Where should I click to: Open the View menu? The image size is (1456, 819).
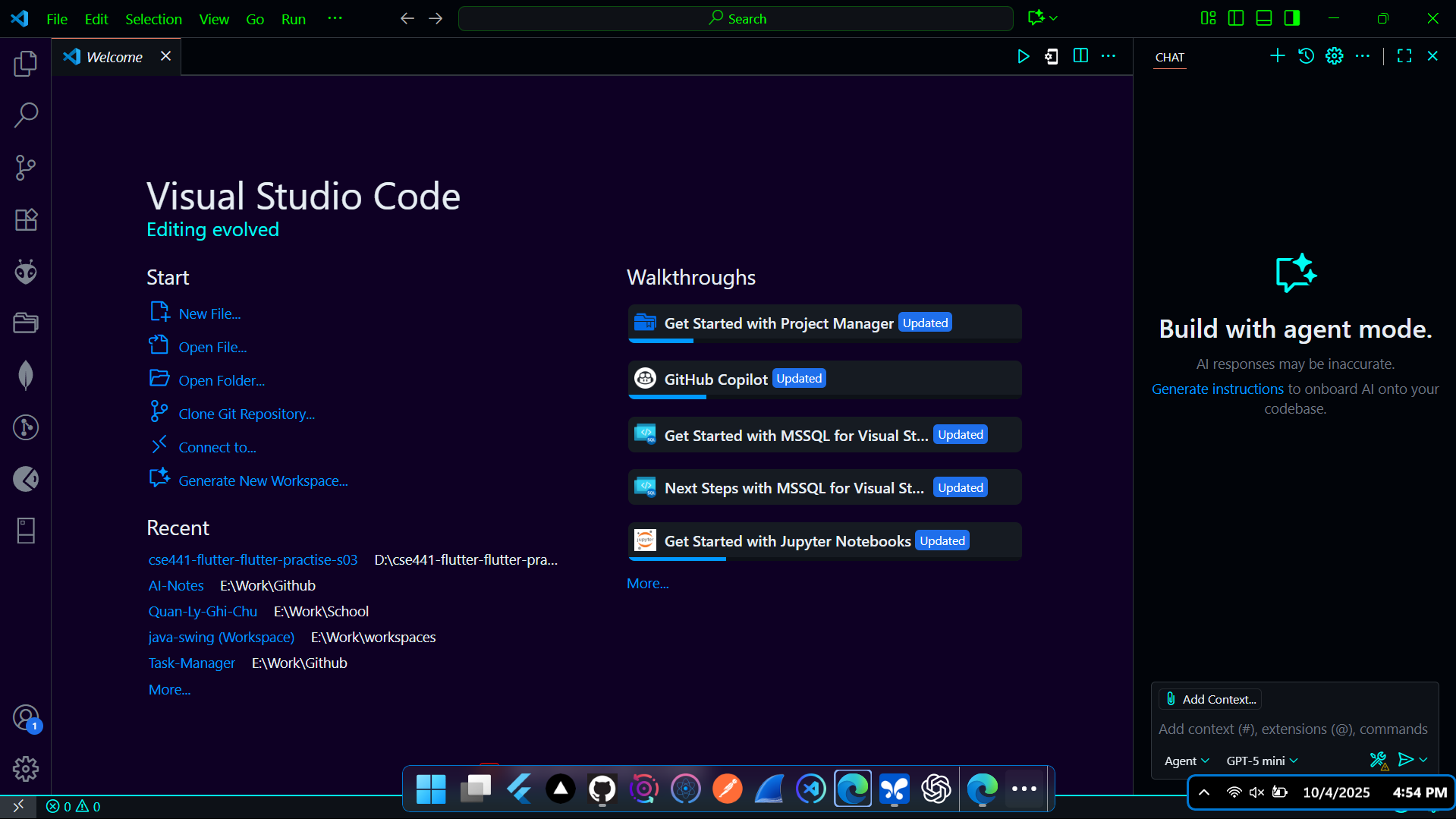click(x=214, y=19)
